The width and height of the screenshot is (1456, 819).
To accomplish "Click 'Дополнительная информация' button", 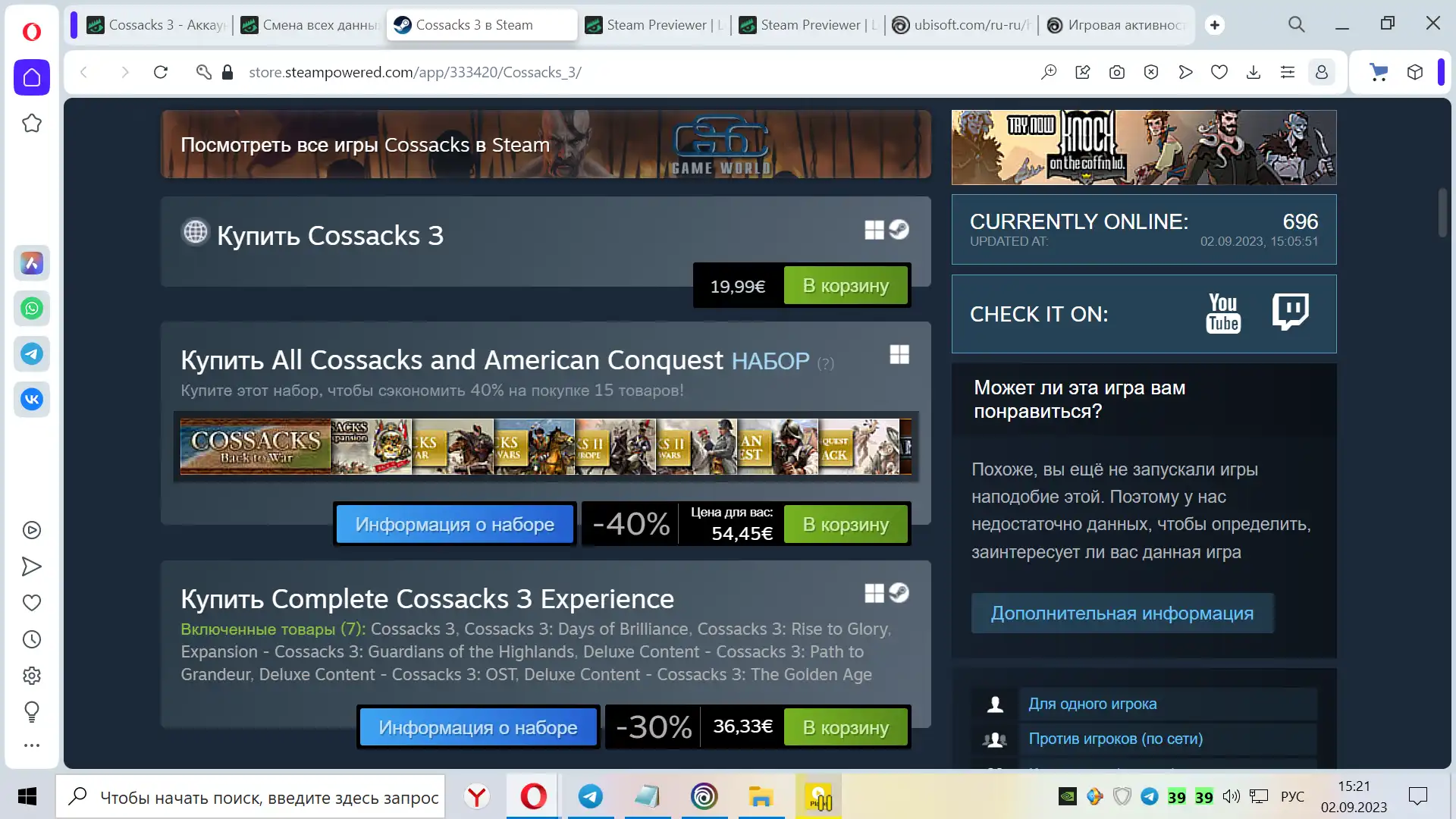I will 1122,613.
